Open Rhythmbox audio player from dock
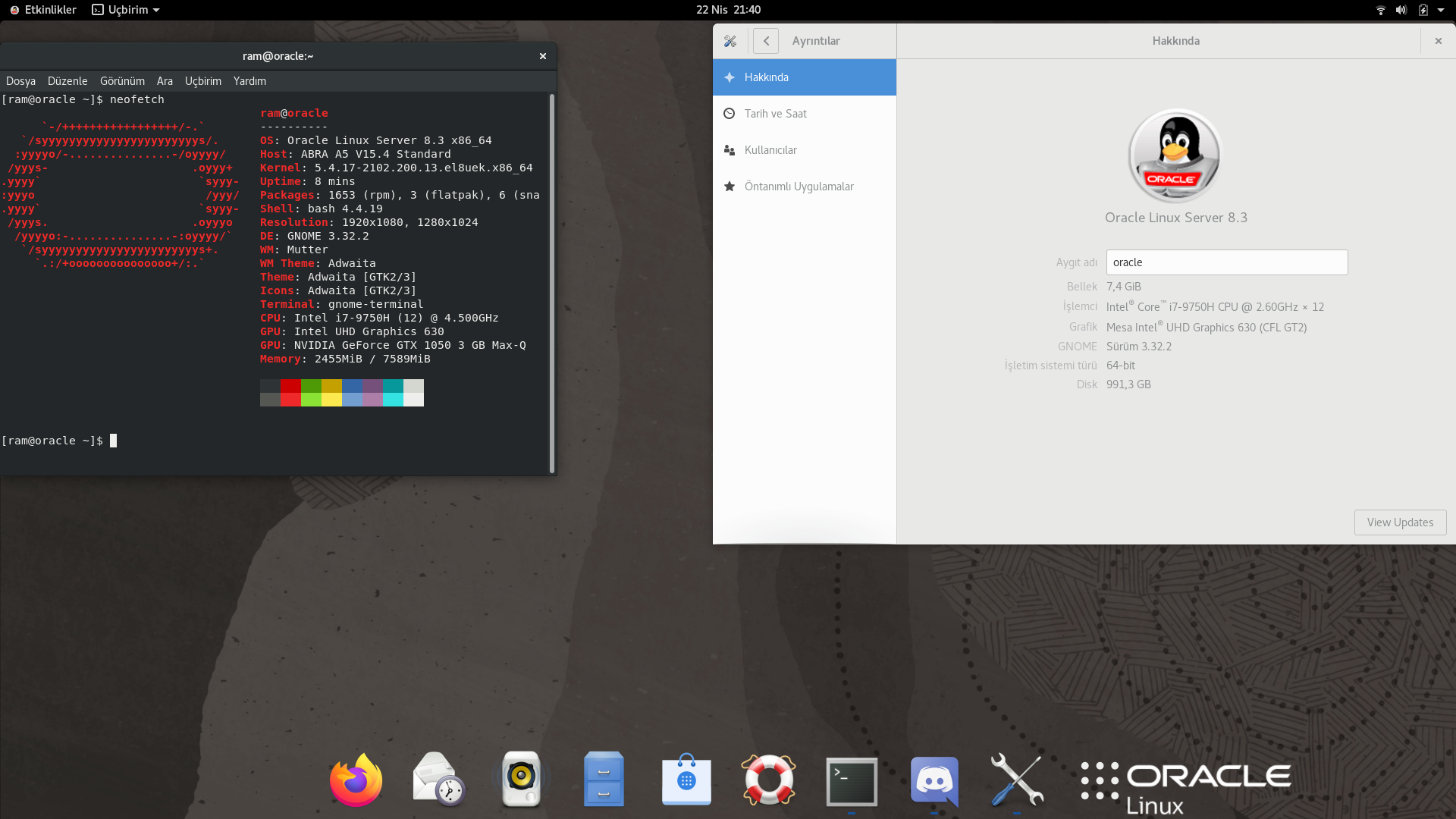Image resolution: width=1456 pixels, height=819 pixels. coord(520,780)
